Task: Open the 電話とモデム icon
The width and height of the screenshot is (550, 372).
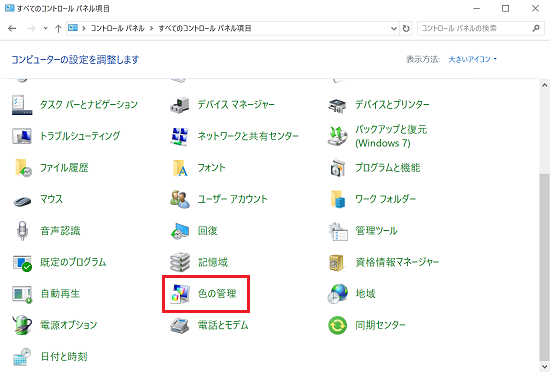Action: tap(180, 325)
